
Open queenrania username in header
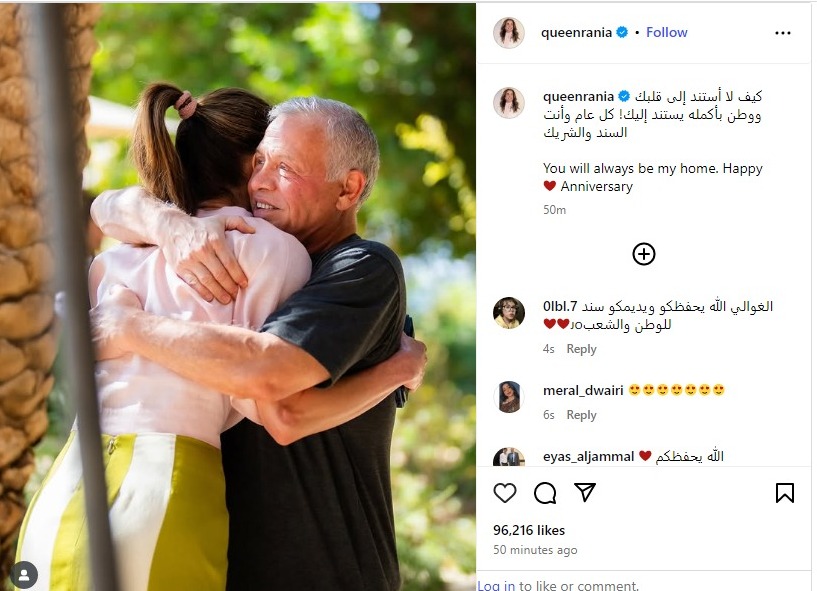[576, 32]
